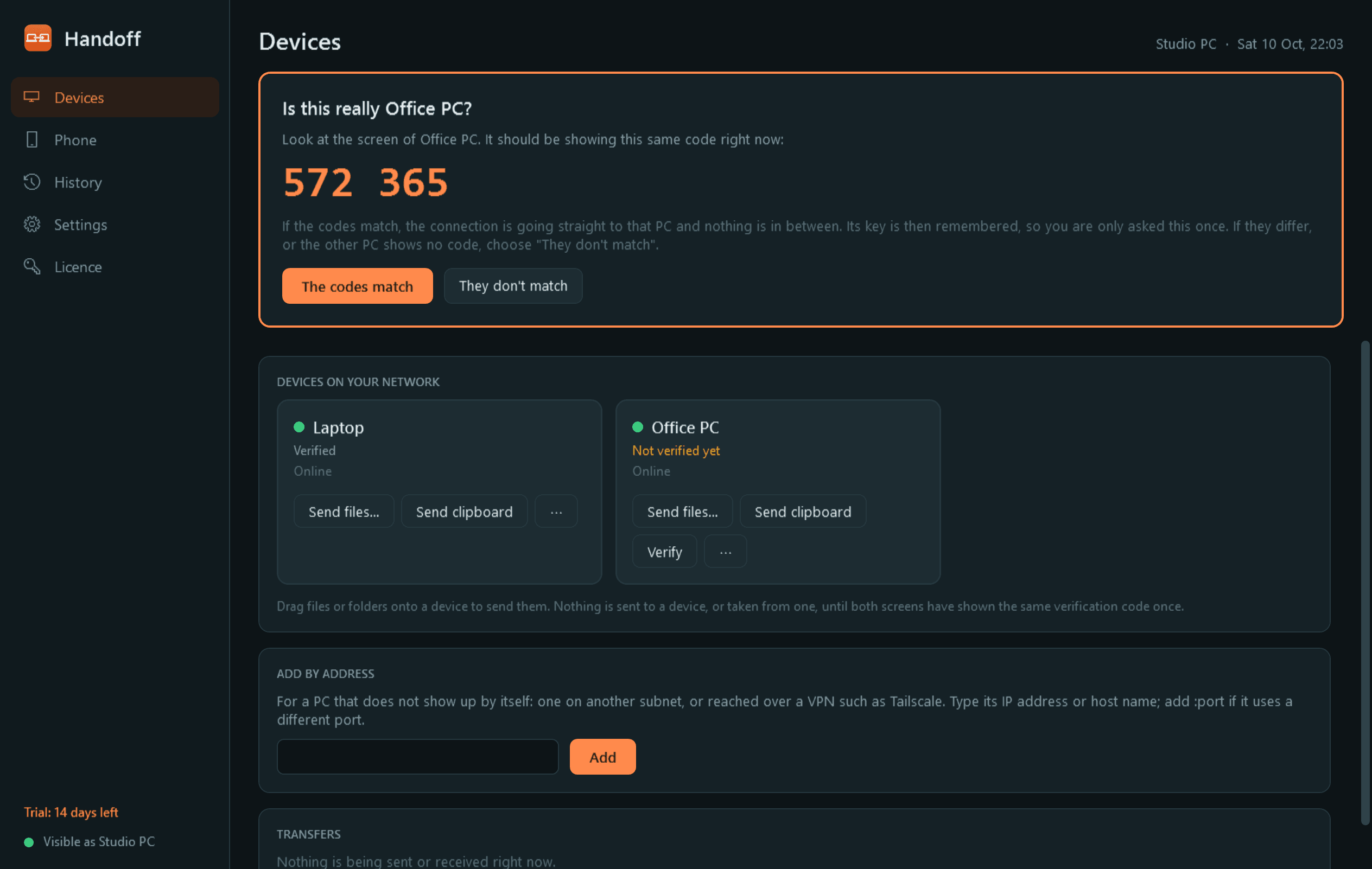Open more options menu for Laptop

(x=556, y=512)
